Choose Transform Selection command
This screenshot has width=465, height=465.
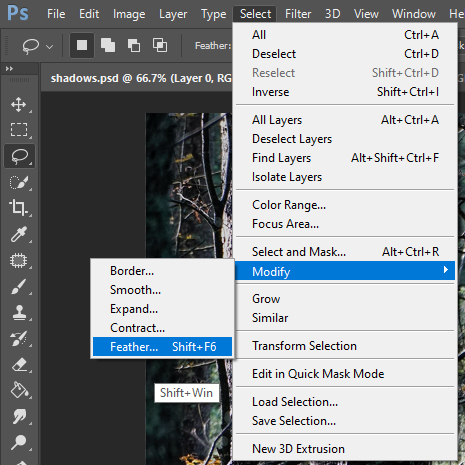pos(345,346)
